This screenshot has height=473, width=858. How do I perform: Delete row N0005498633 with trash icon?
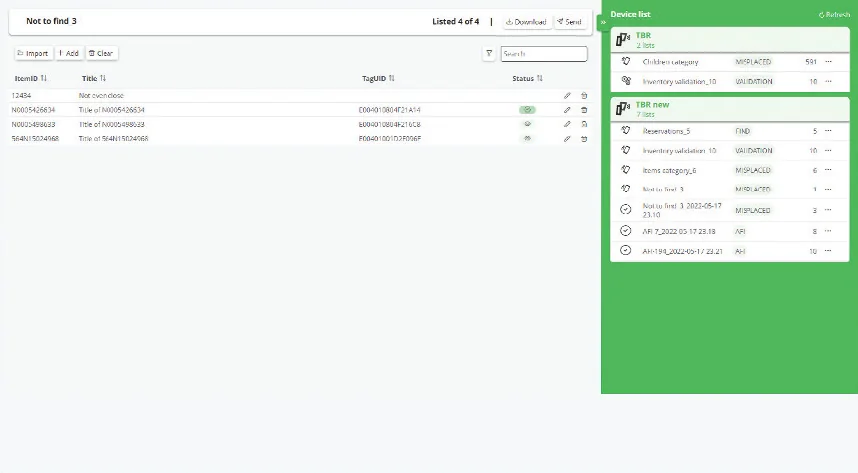click(x=584, y=124)
